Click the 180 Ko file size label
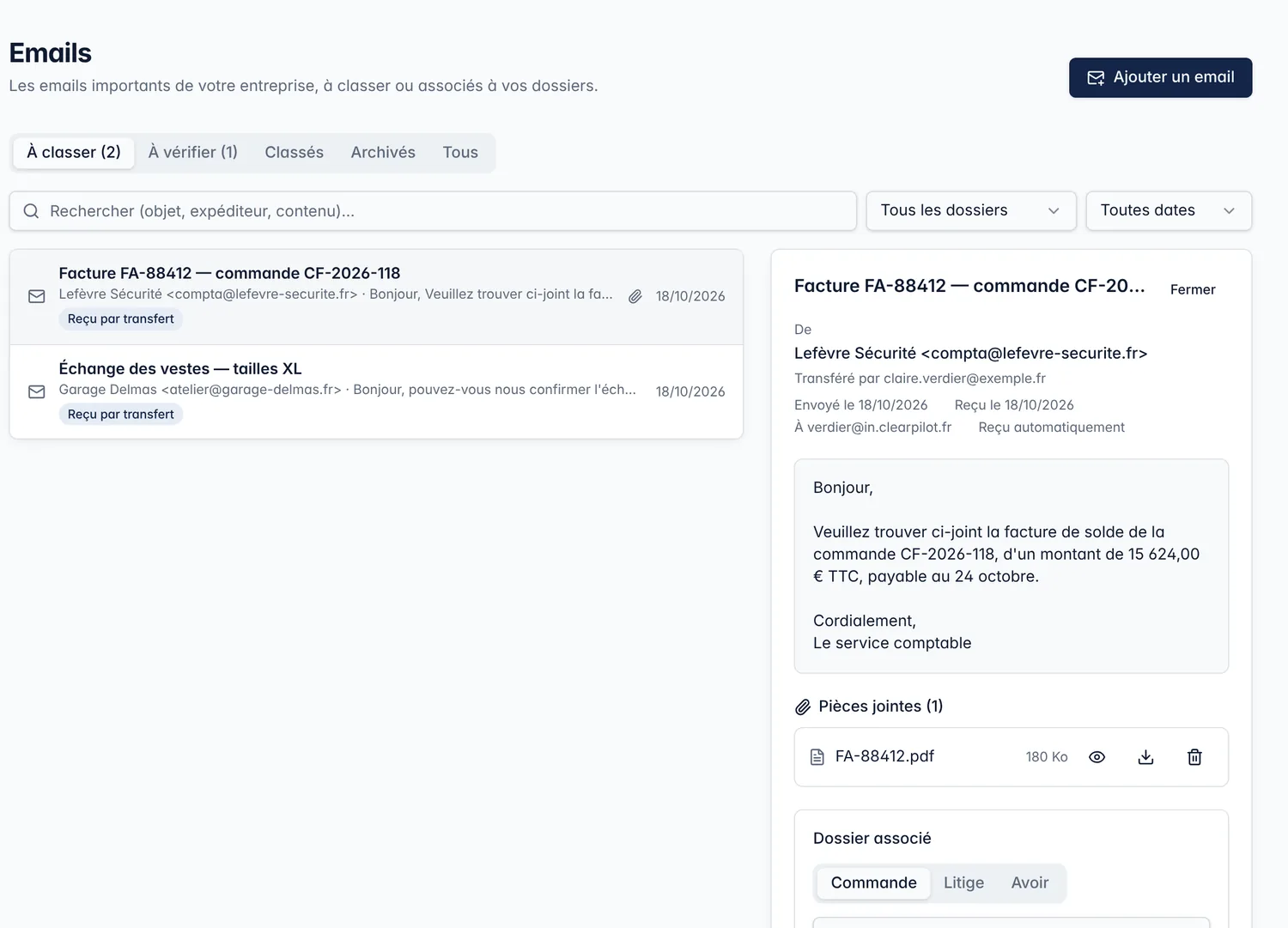This screenshot has width=1288, height=928. tap(1047, 757)
